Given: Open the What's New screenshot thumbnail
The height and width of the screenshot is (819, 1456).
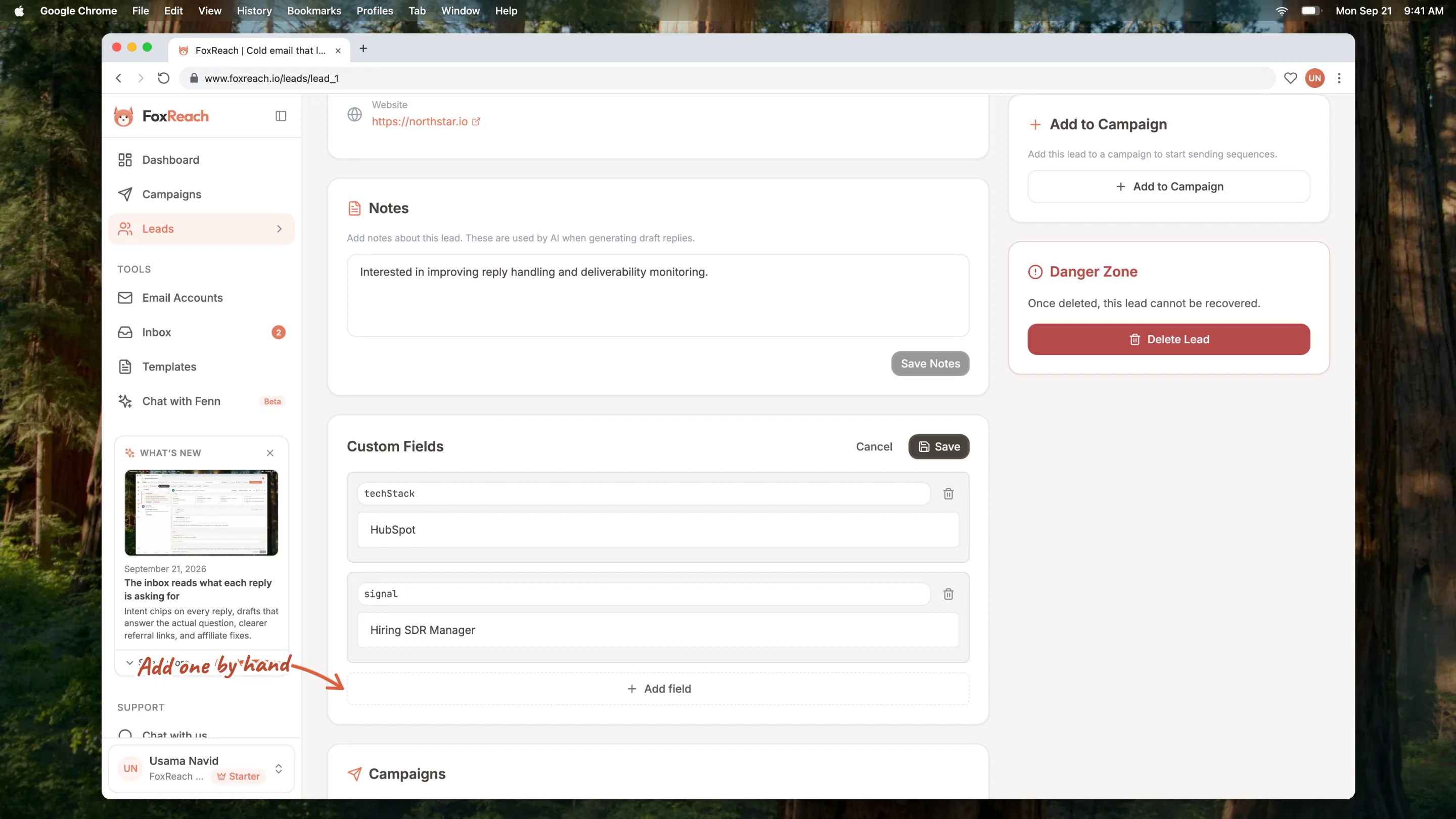Looking at the screenshot, I should (x=201, y=513).
